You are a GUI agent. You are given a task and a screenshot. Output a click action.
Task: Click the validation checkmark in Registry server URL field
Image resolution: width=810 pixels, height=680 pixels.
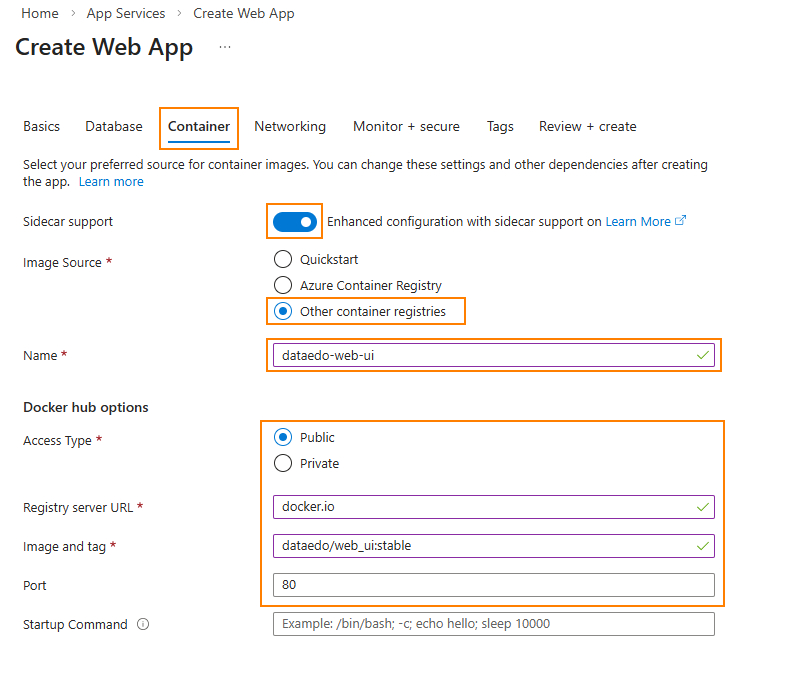(699, 507)
